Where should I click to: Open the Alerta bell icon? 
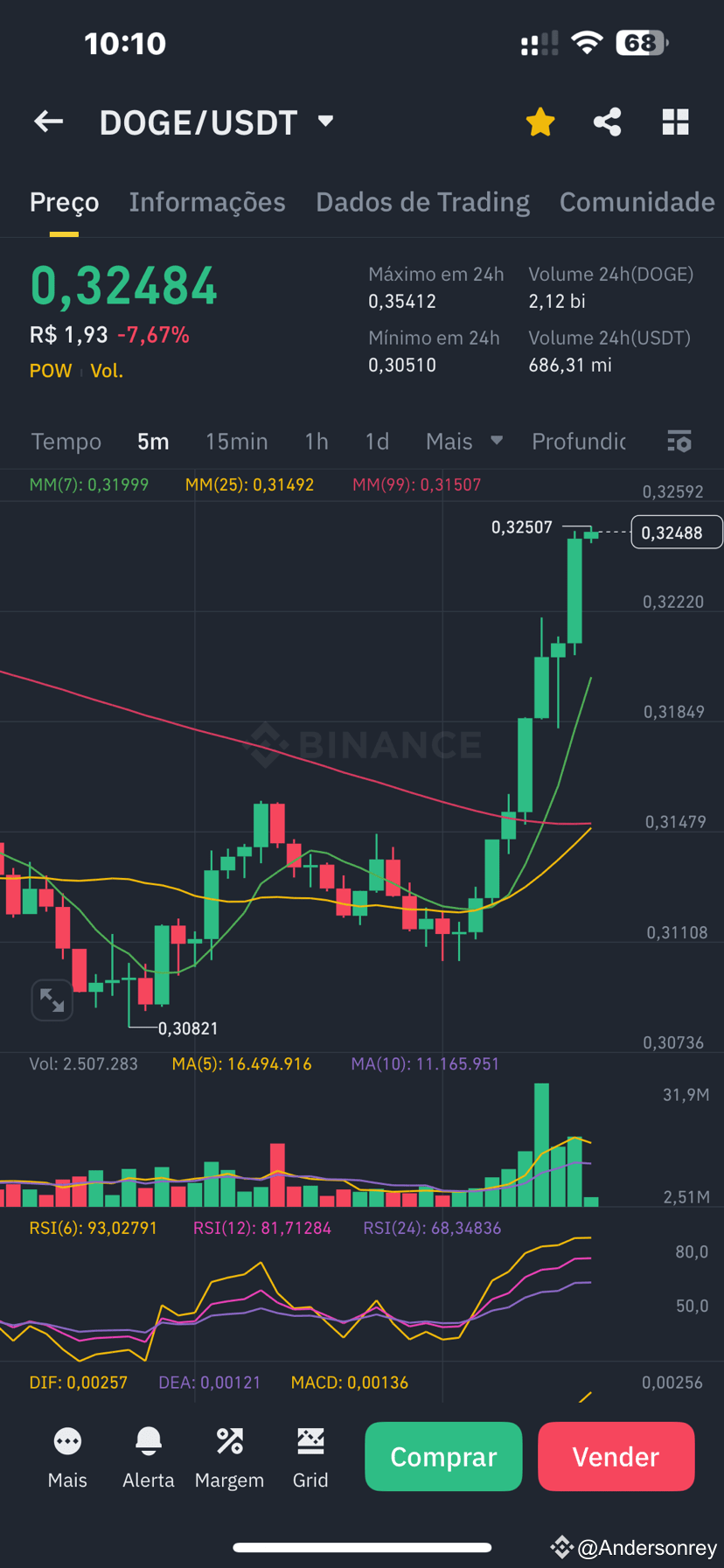coord(149,1457)
